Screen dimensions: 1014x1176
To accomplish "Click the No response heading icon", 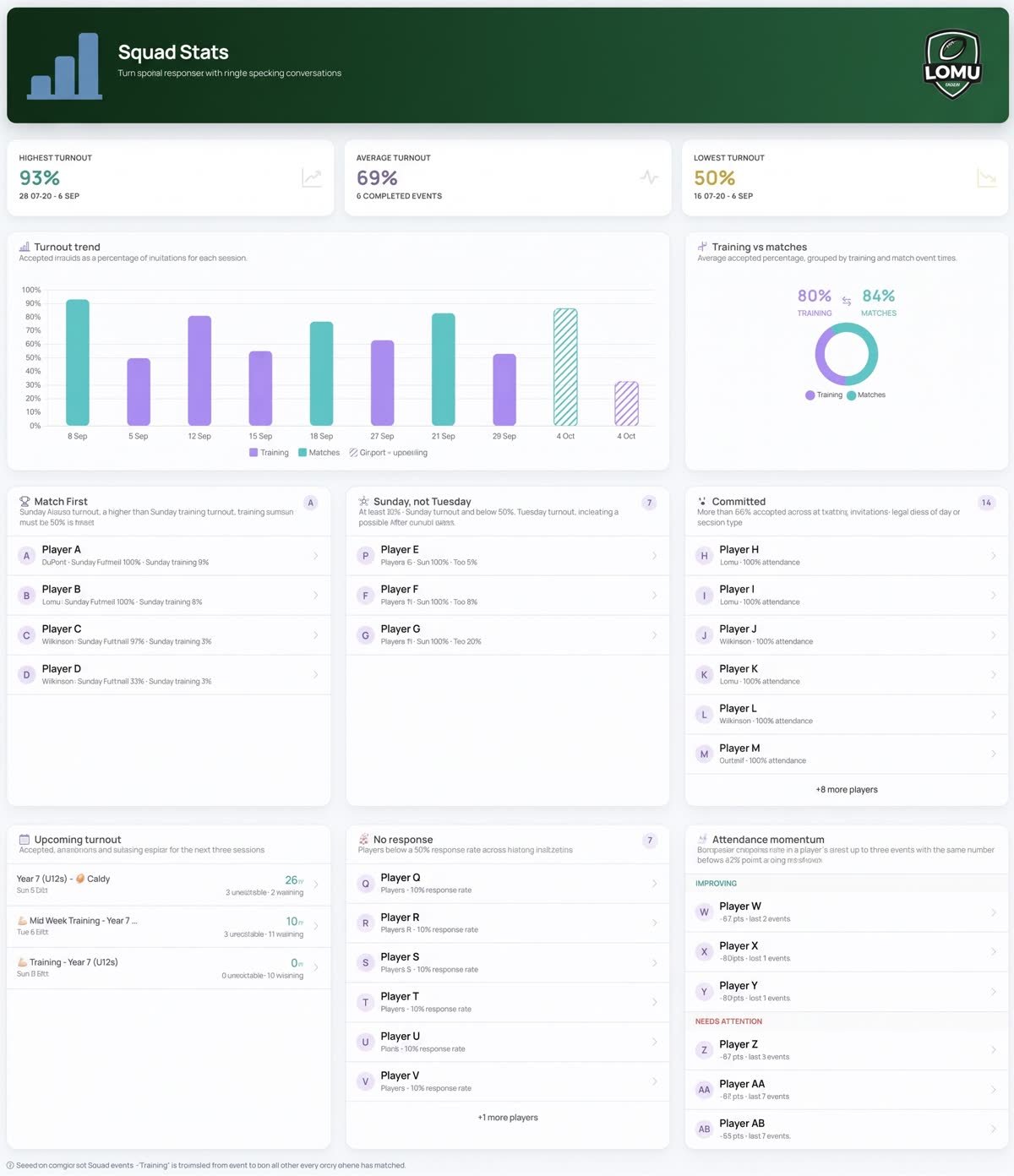I will point(363,840).
